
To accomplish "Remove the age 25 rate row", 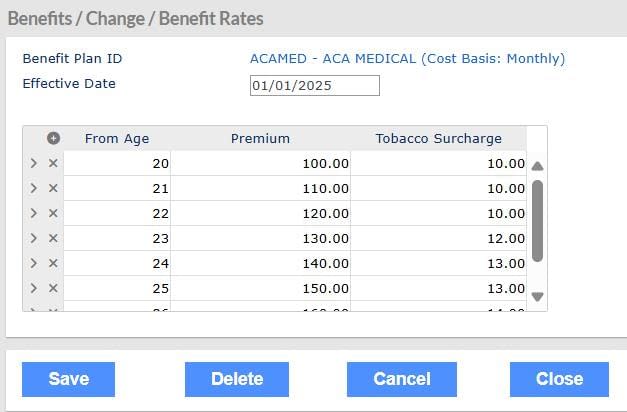I will tap(53, 288).
